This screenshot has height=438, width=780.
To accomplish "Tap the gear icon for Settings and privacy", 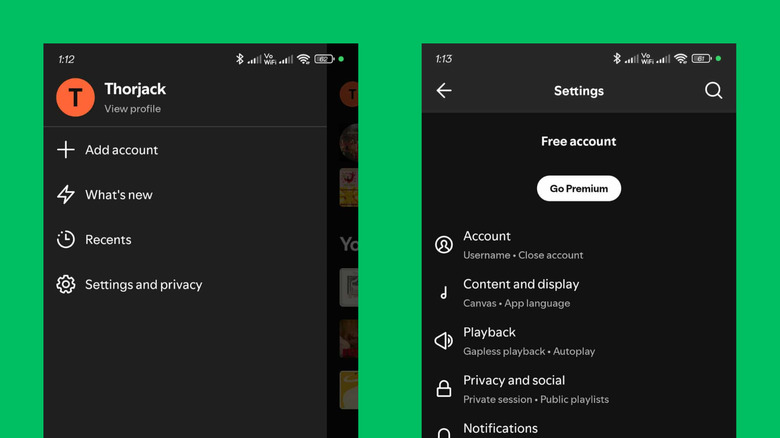I will click(66, 284).
